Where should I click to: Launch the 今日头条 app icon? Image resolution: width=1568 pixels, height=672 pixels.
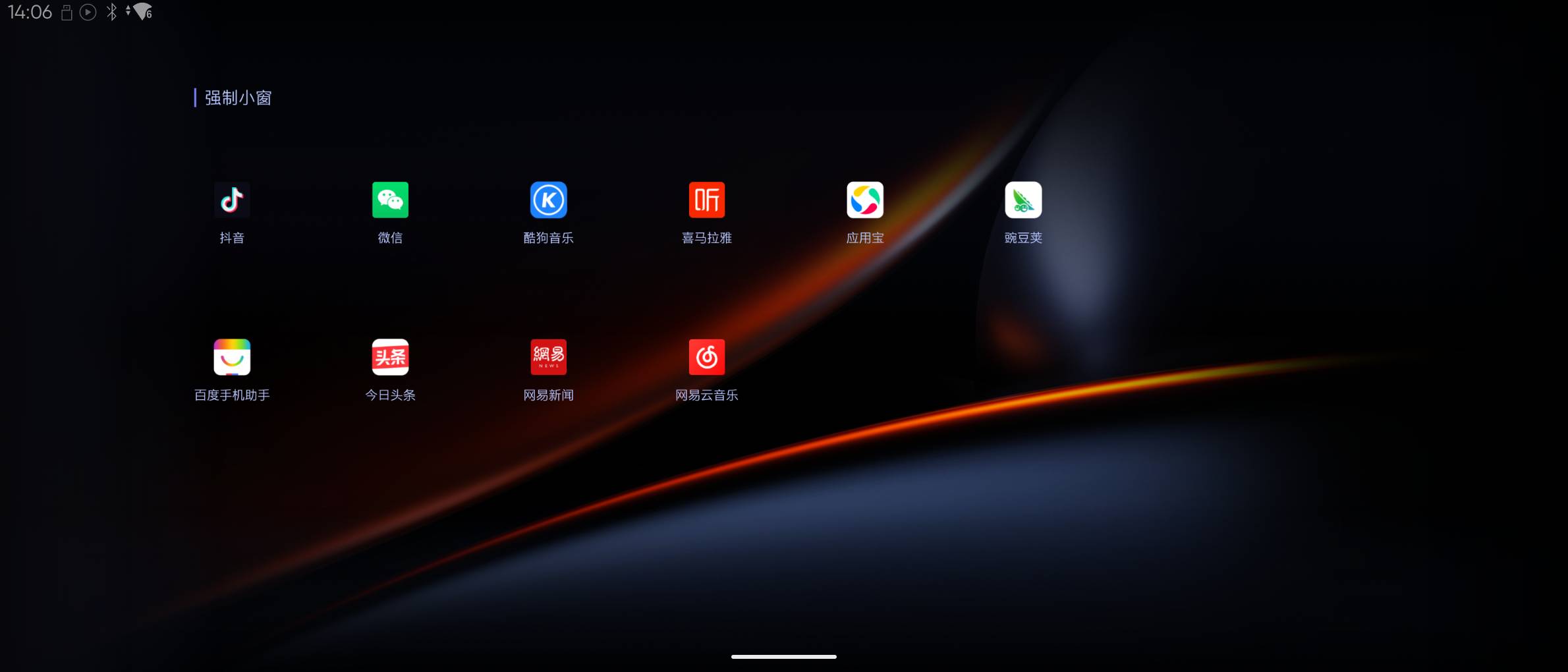[390, 357]
